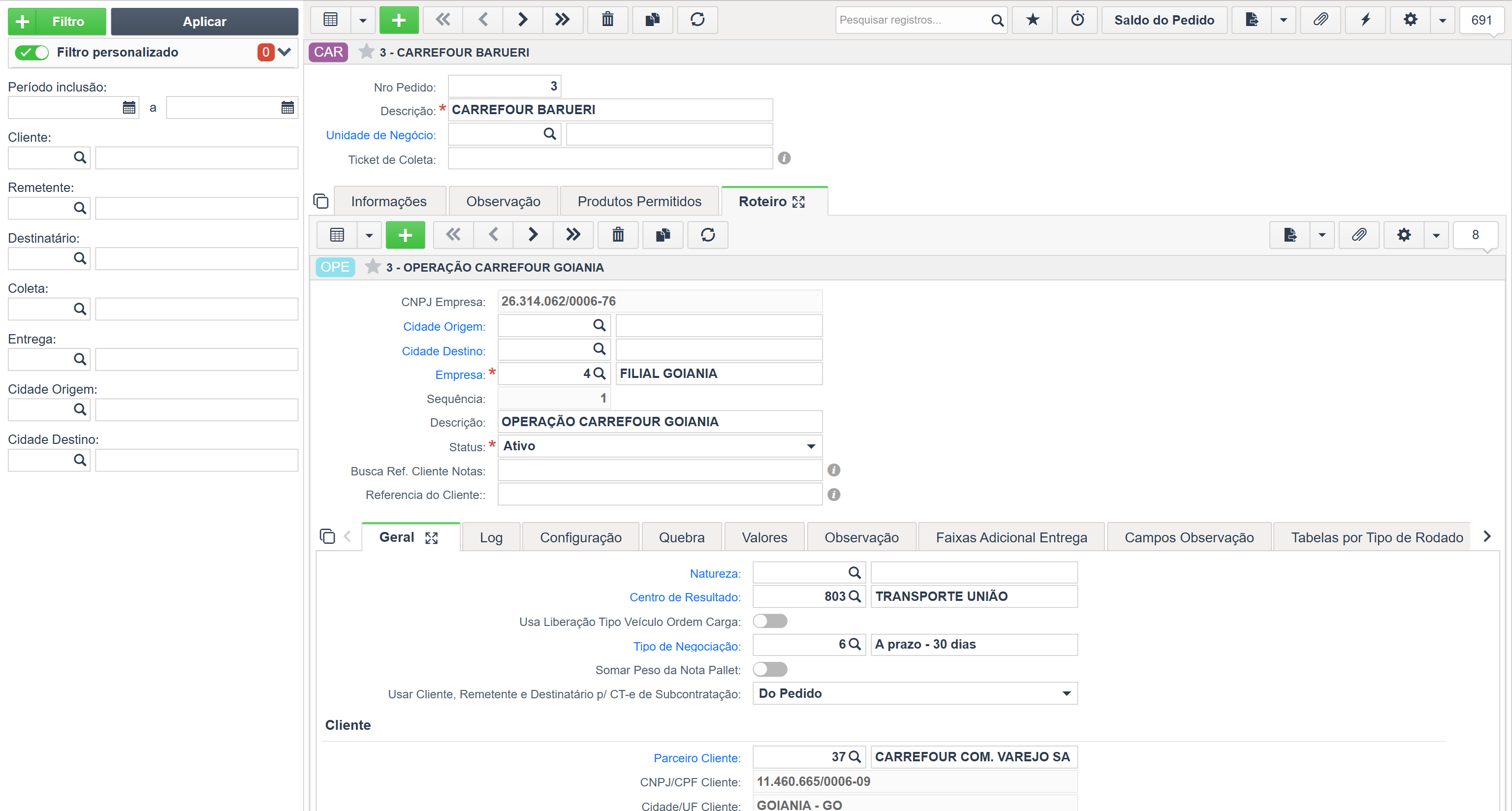Search Cliente filter lookup magnifier
Viewport: 1512px width, 811px height.
(x=80, y=158)
